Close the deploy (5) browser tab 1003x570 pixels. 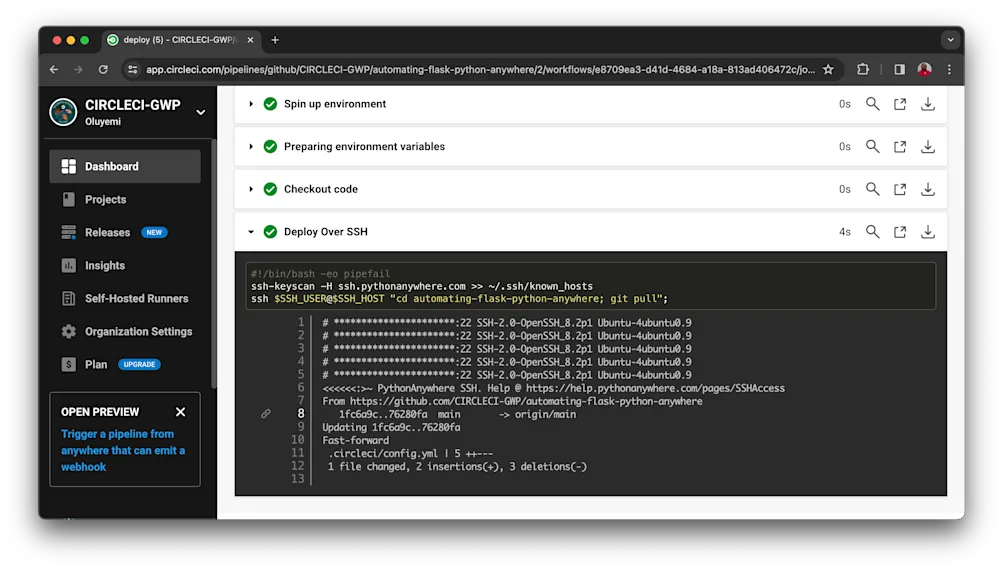pos(250,40)
